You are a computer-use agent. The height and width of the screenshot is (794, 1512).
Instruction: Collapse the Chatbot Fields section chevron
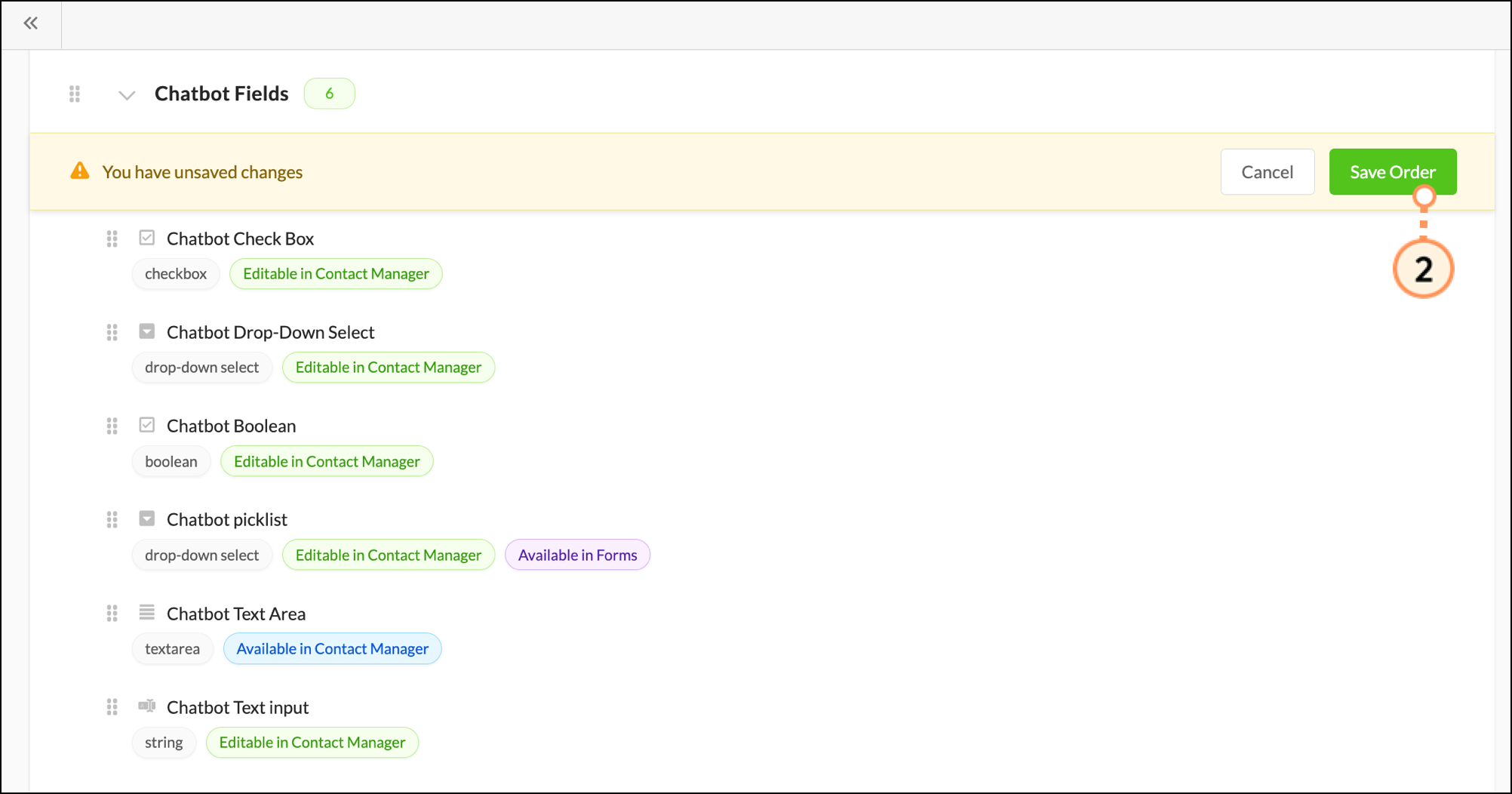127,95
